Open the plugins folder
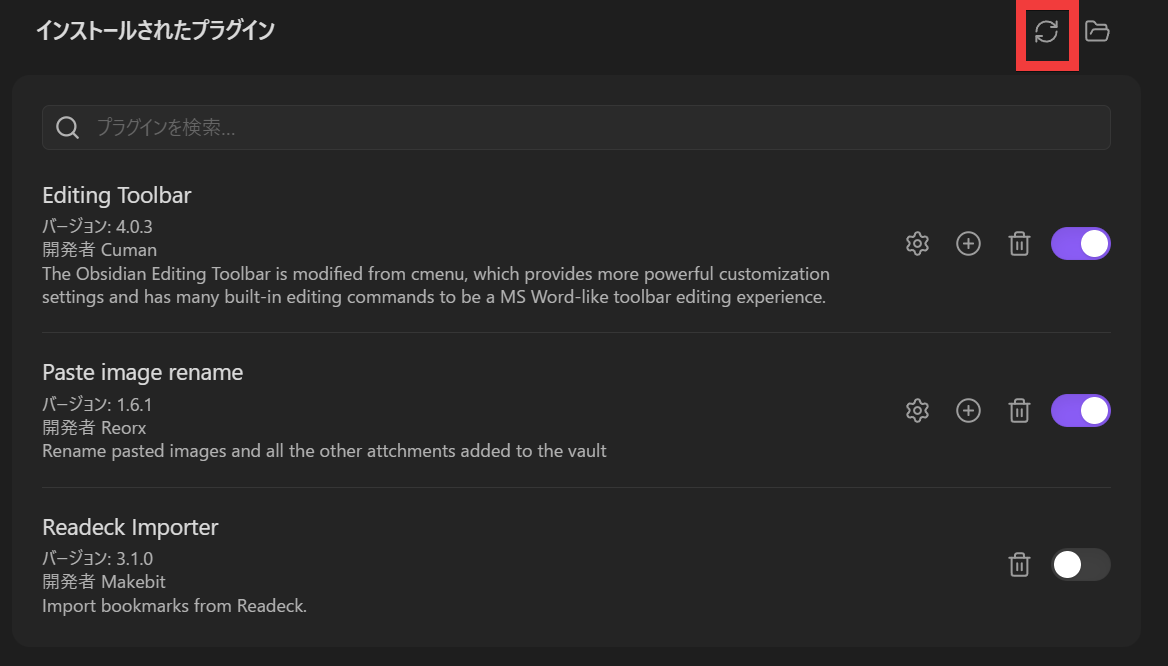This screenshot has height=666, width=1168. (1097, 32)
